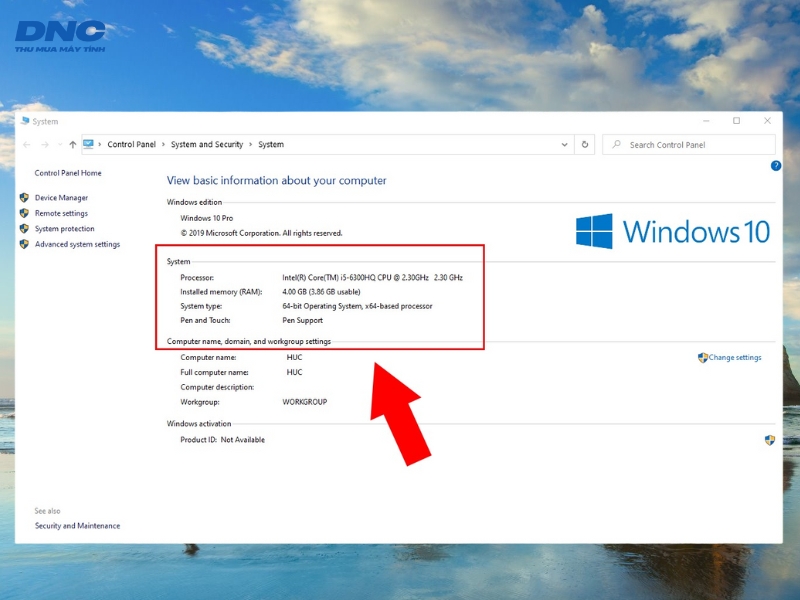Viewport: 800px width, 600px height.
Task: Click the back navigation arrow
Action: (x=27, y=145)
